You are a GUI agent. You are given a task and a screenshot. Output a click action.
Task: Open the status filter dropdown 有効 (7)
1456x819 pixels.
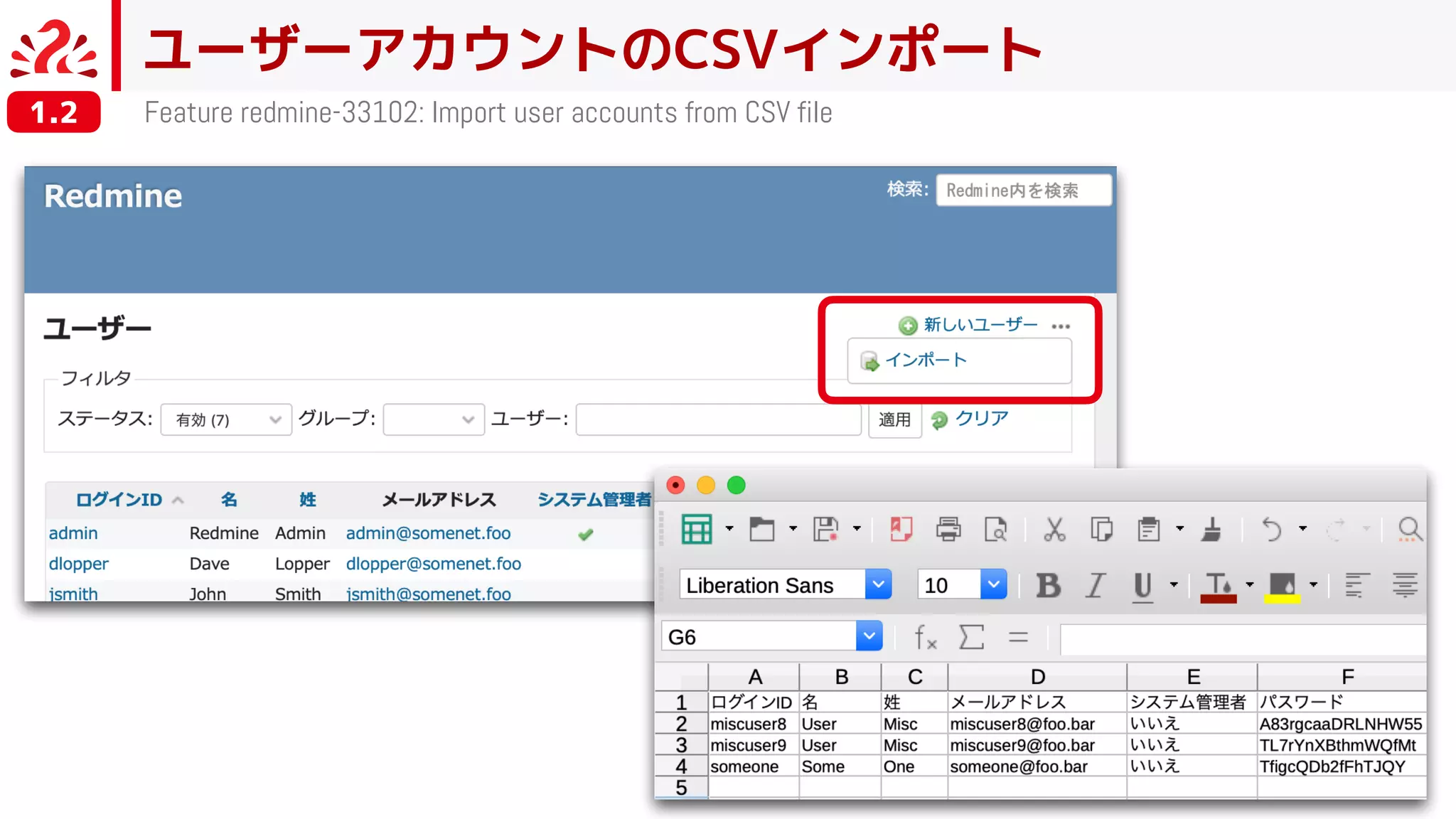(226, 419)
